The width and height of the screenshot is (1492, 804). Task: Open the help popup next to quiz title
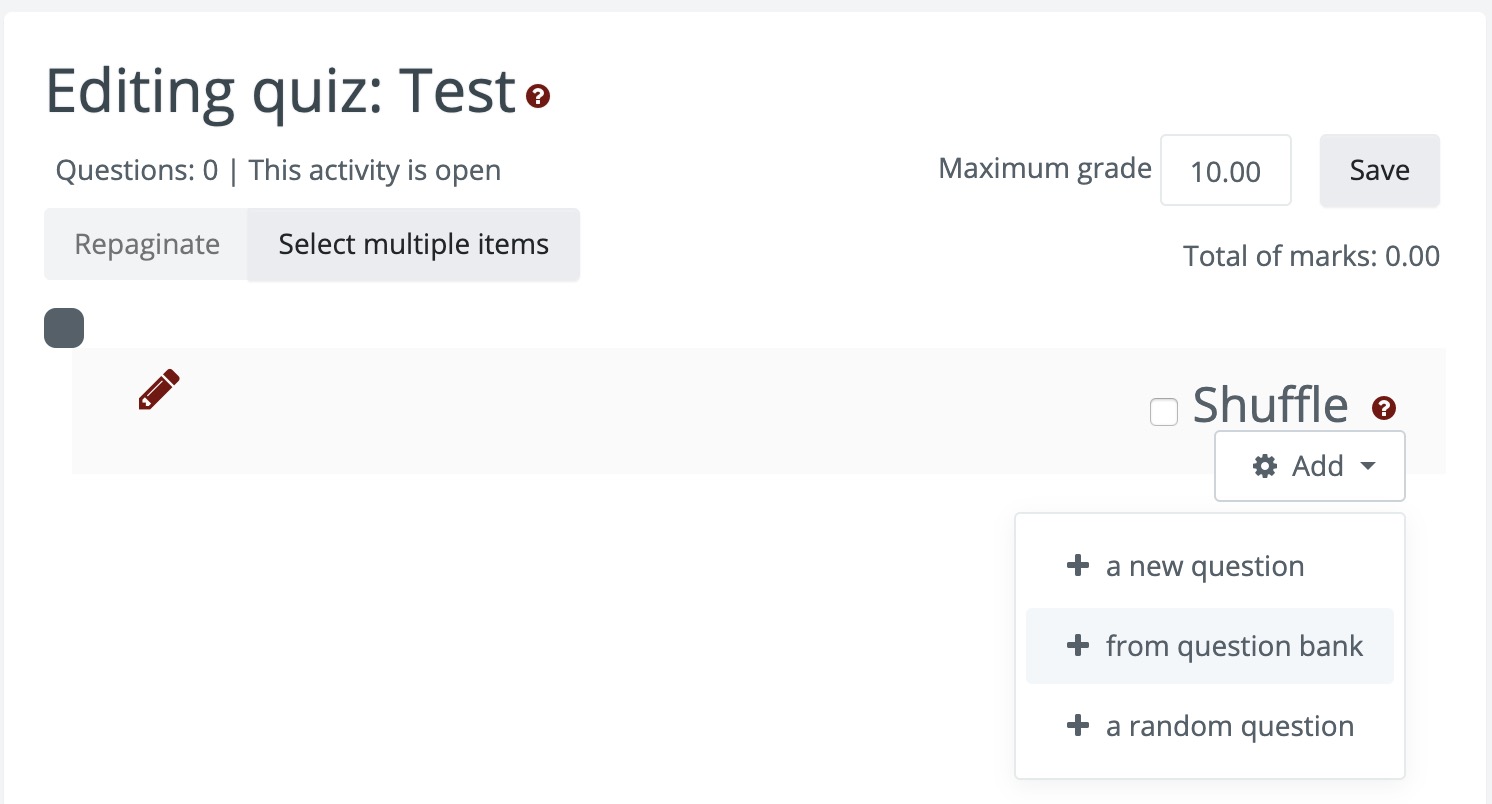(538, 97)
